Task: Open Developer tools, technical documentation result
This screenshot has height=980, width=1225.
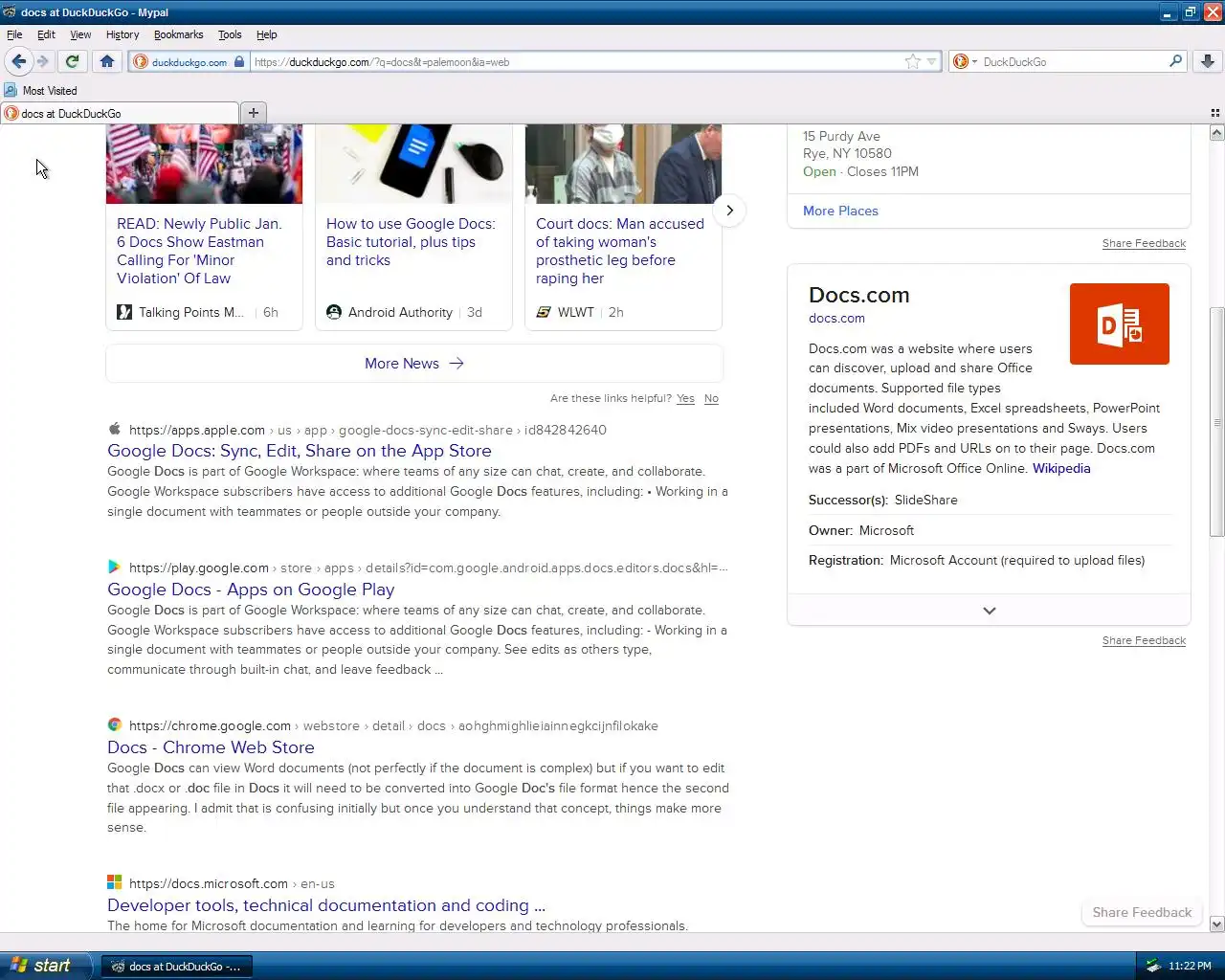Action: pyautogui.click(x=326, y=905)
